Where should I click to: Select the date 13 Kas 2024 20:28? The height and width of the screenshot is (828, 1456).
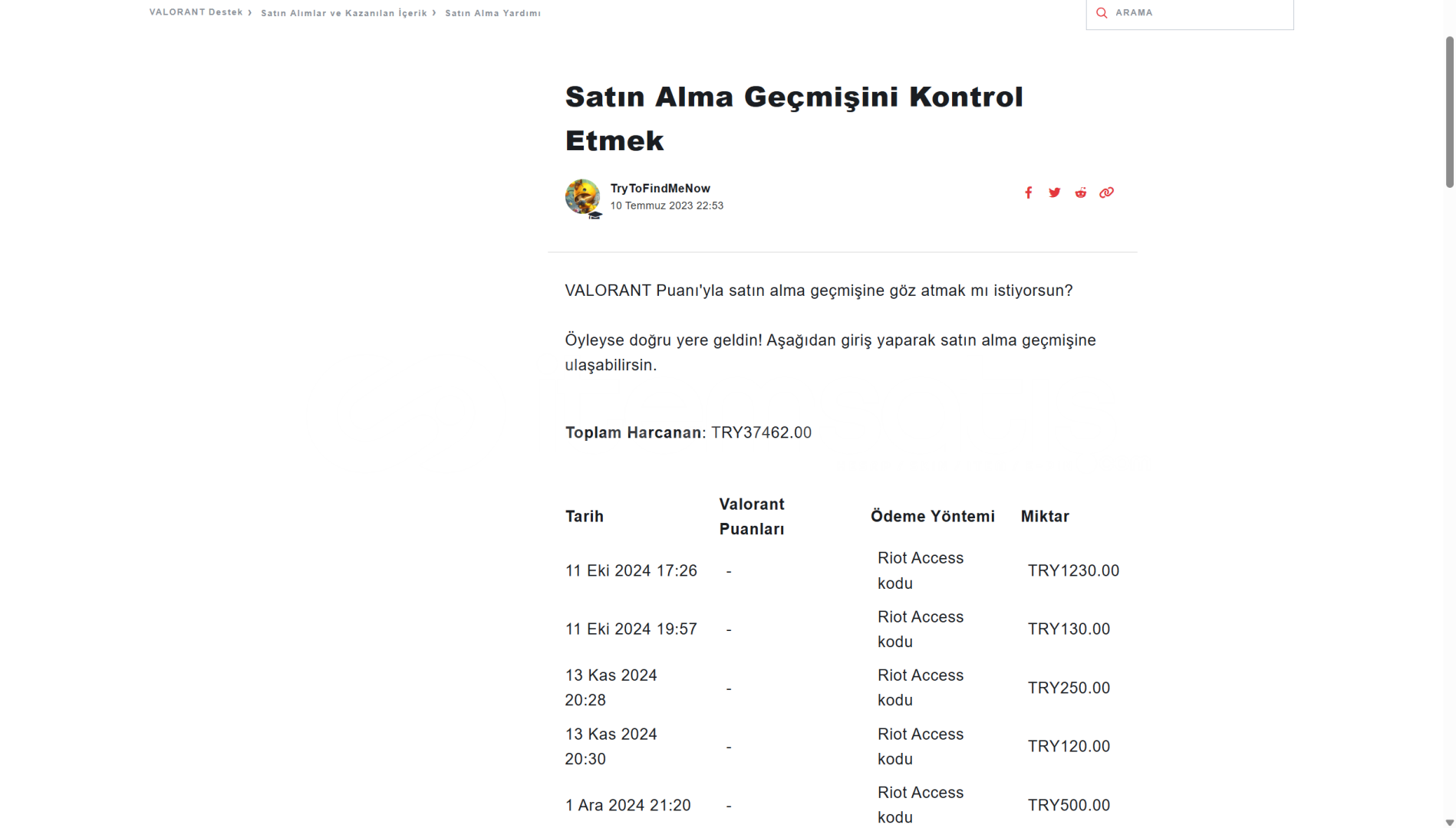coord(611,688)
